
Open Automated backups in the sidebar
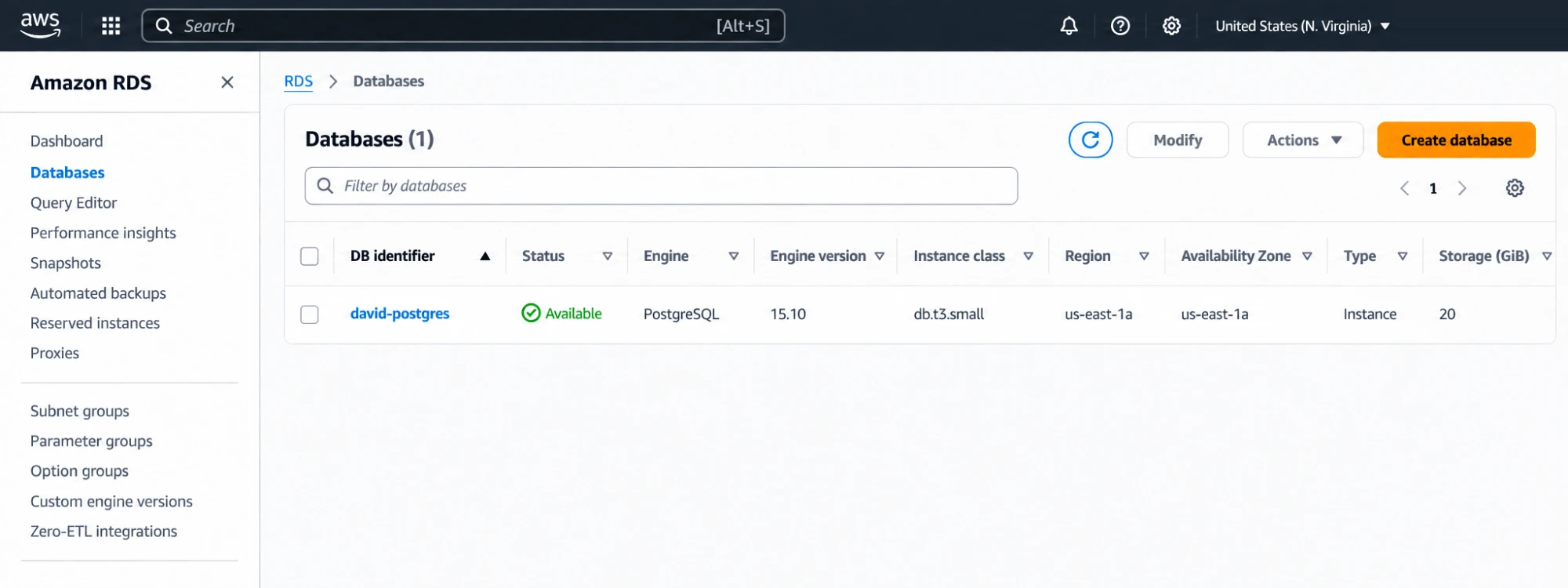(x=98, y=293)
